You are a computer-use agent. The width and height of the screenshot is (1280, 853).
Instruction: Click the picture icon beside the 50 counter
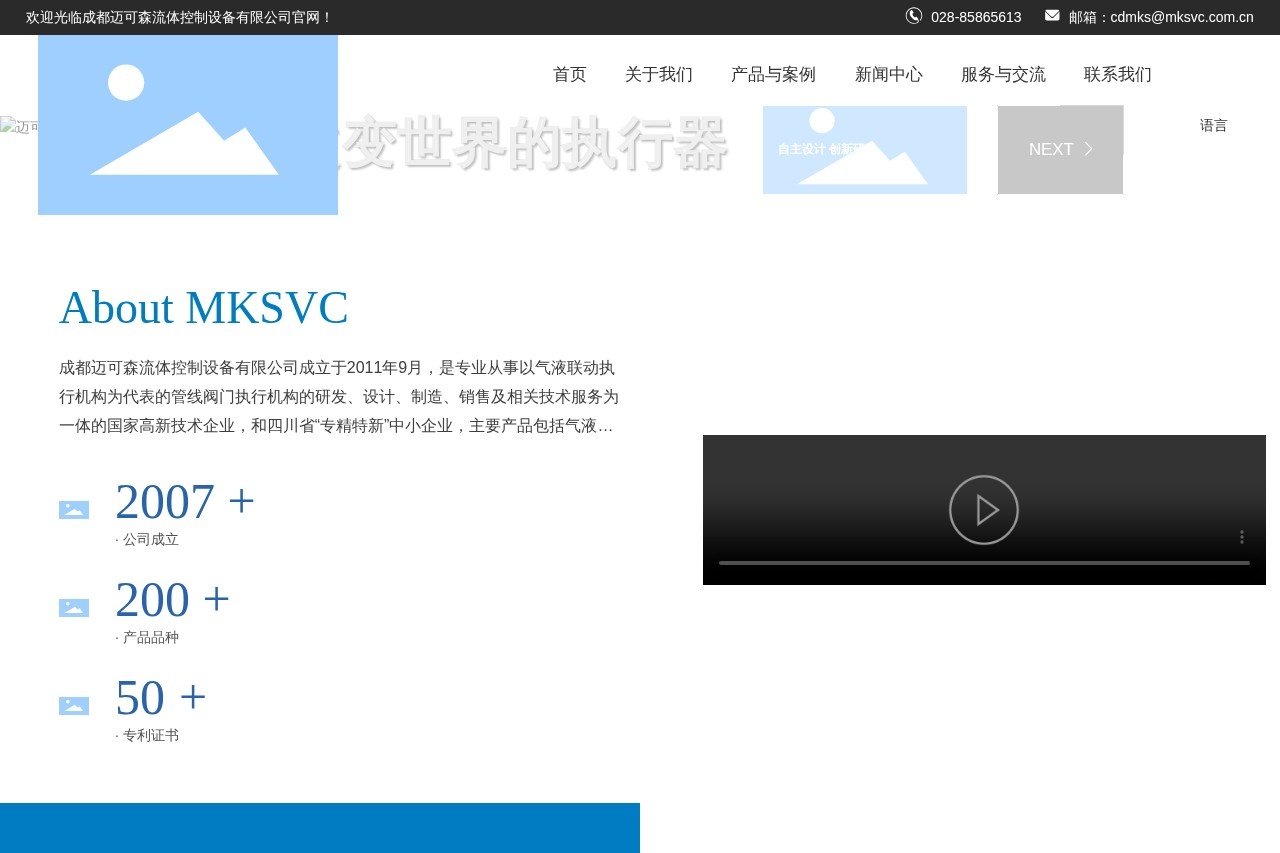pos(74,705)
